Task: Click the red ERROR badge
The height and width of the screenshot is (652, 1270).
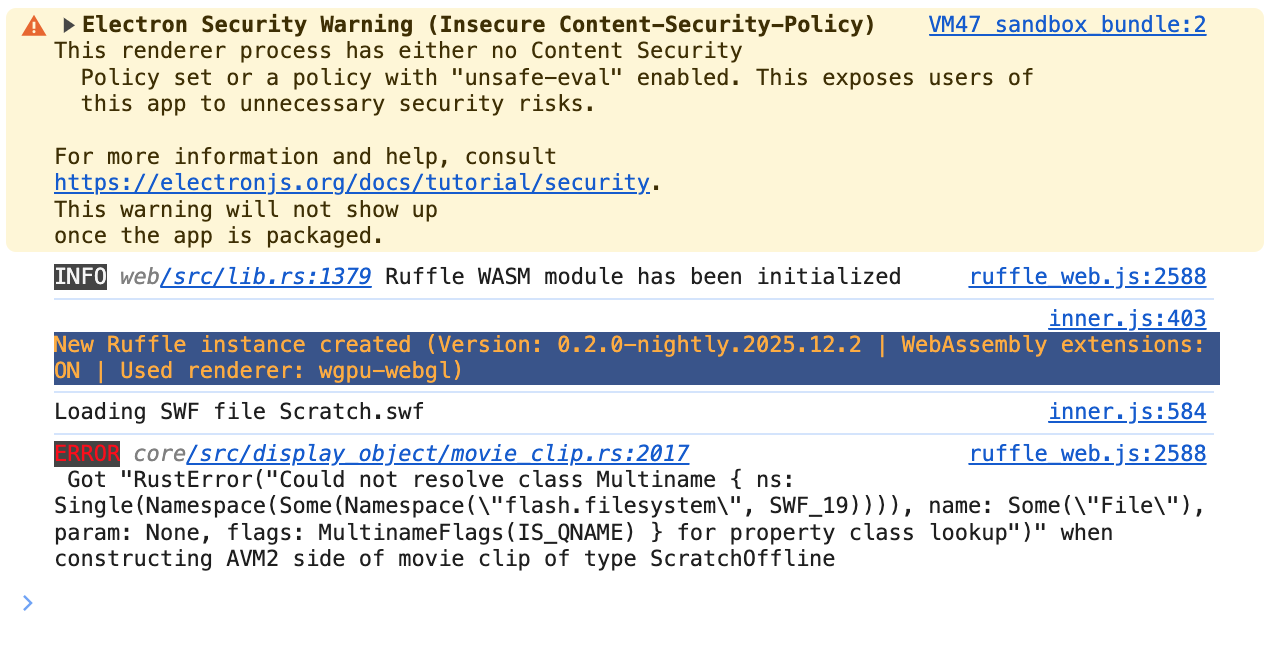Action: (x=87, y=454)
